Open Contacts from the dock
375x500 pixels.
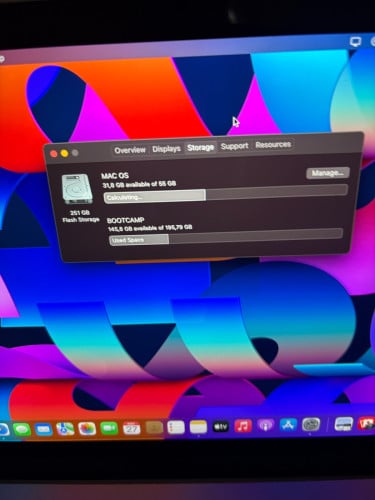[x=154, y=428]
